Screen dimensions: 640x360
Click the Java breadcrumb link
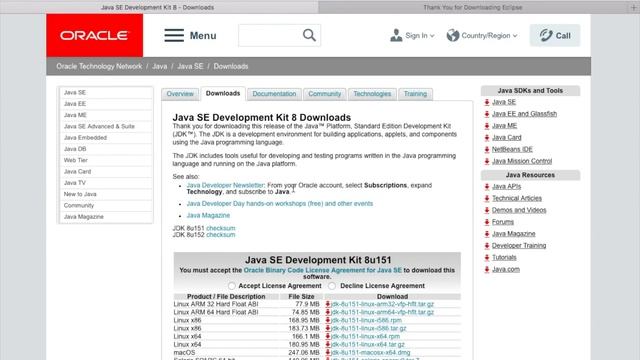pos(160,66)
